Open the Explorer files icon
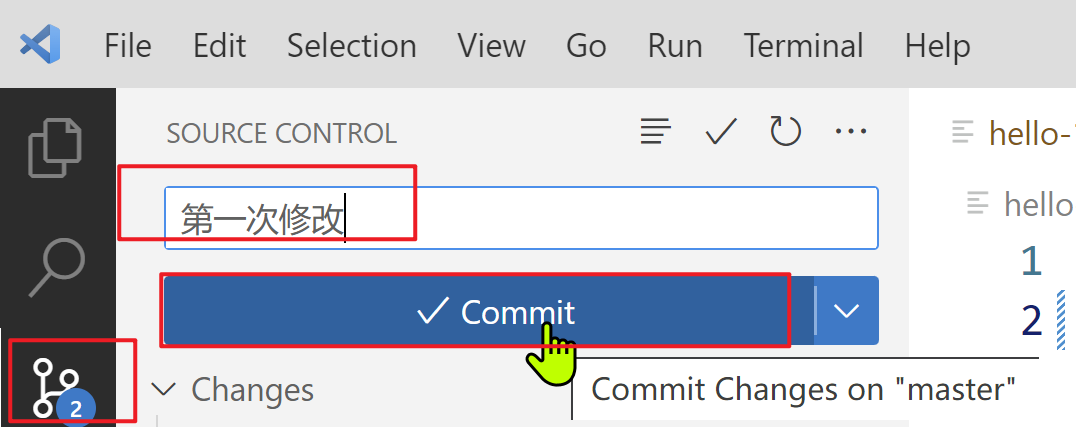 (55, 148)
